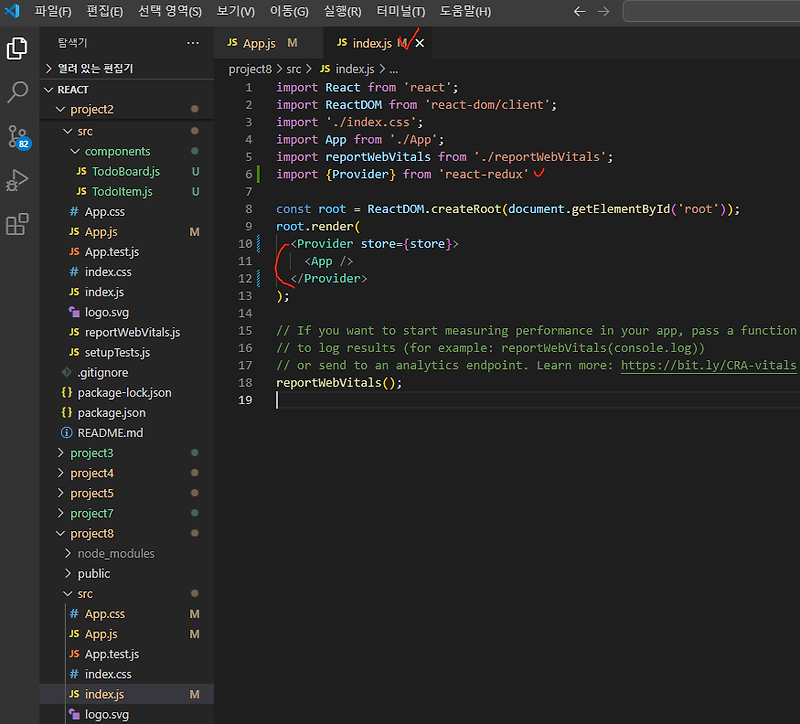Open the Run and Debug view
This screenshot has width=800, height=724.
coord(16,182)
